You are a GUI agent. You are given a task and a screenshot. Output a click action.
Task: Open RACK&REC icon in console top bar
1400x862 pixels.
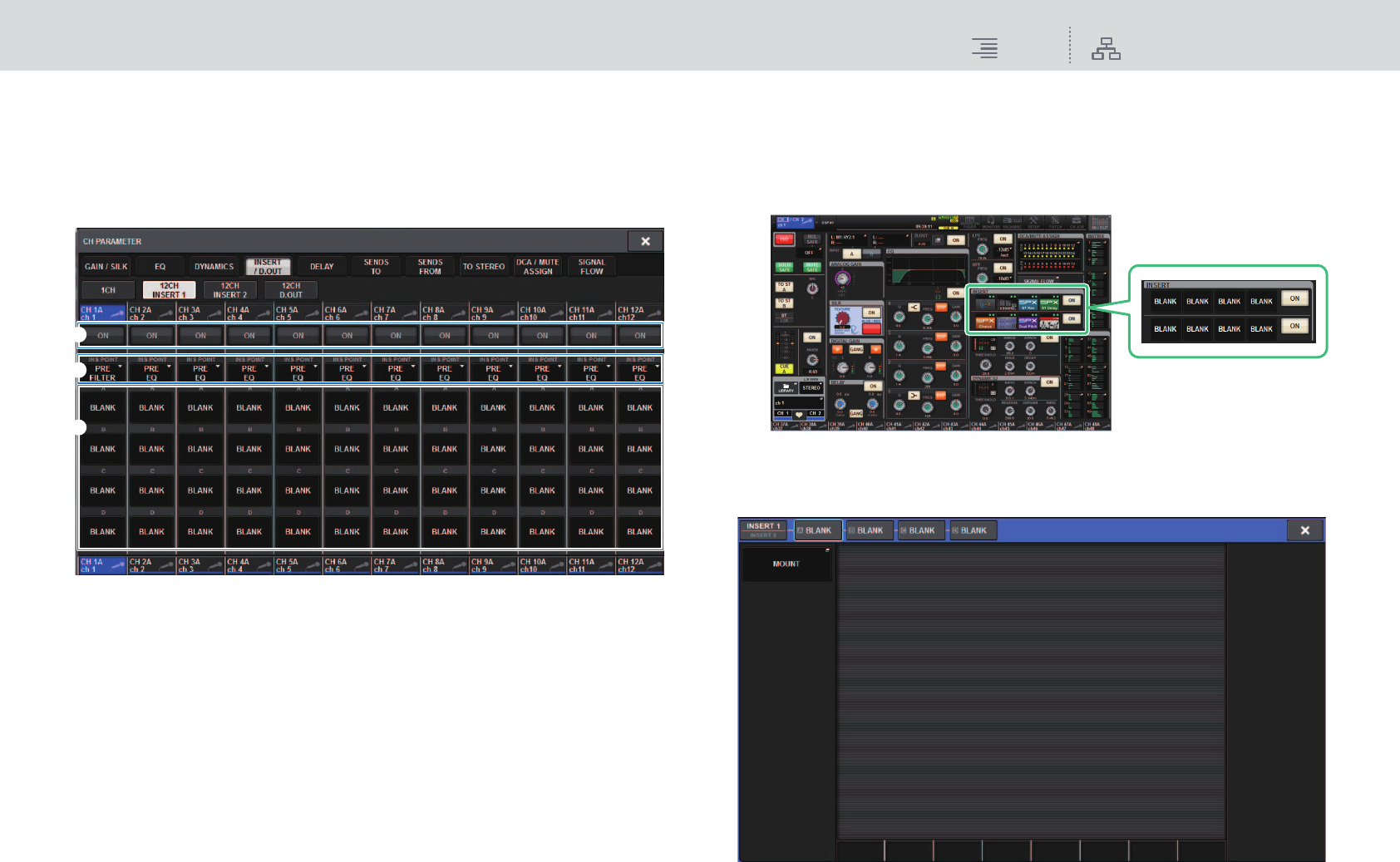[x=1013, y=223]
